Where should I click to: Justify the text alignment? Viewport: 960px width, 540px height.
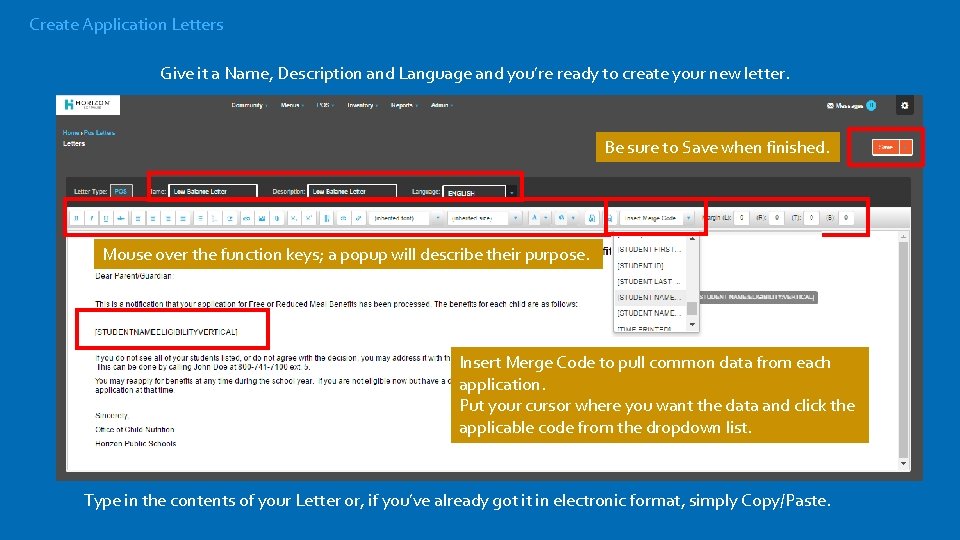182,218
